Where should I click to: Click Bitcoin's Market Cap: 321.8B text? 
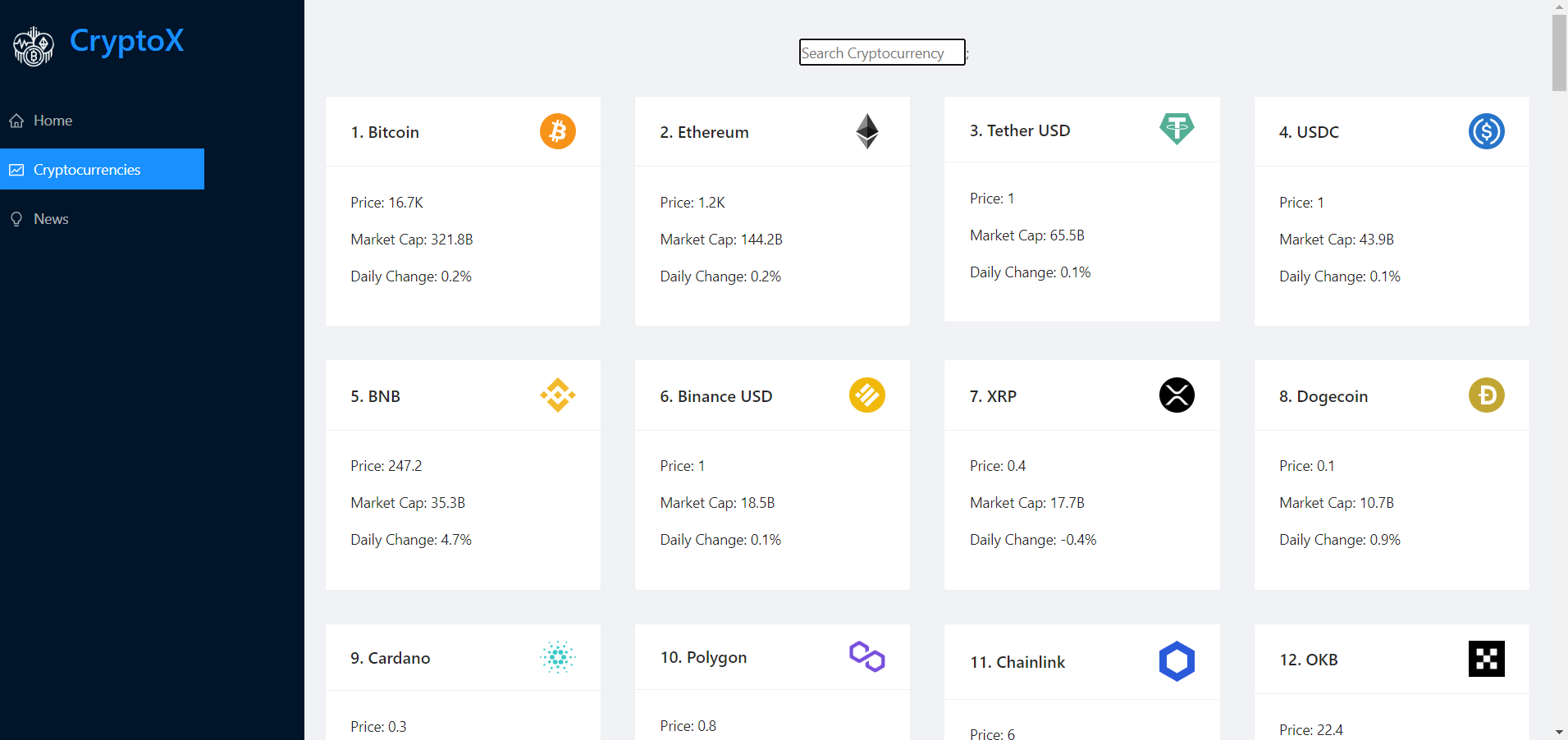tap(412, 240)
